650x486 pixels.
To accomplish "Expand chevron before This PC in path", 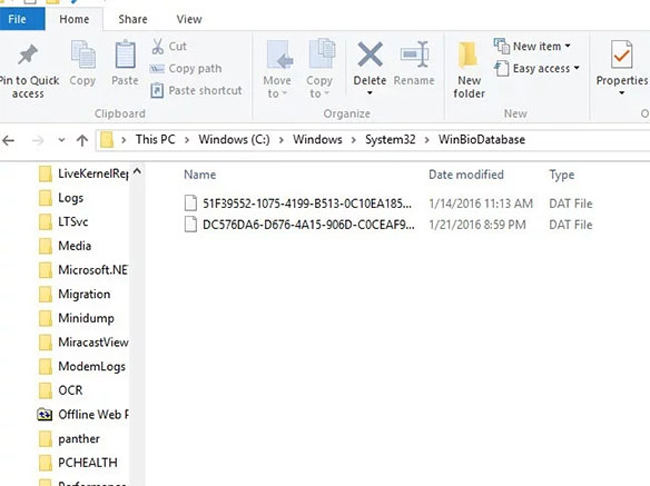I will tap(124, 140).
